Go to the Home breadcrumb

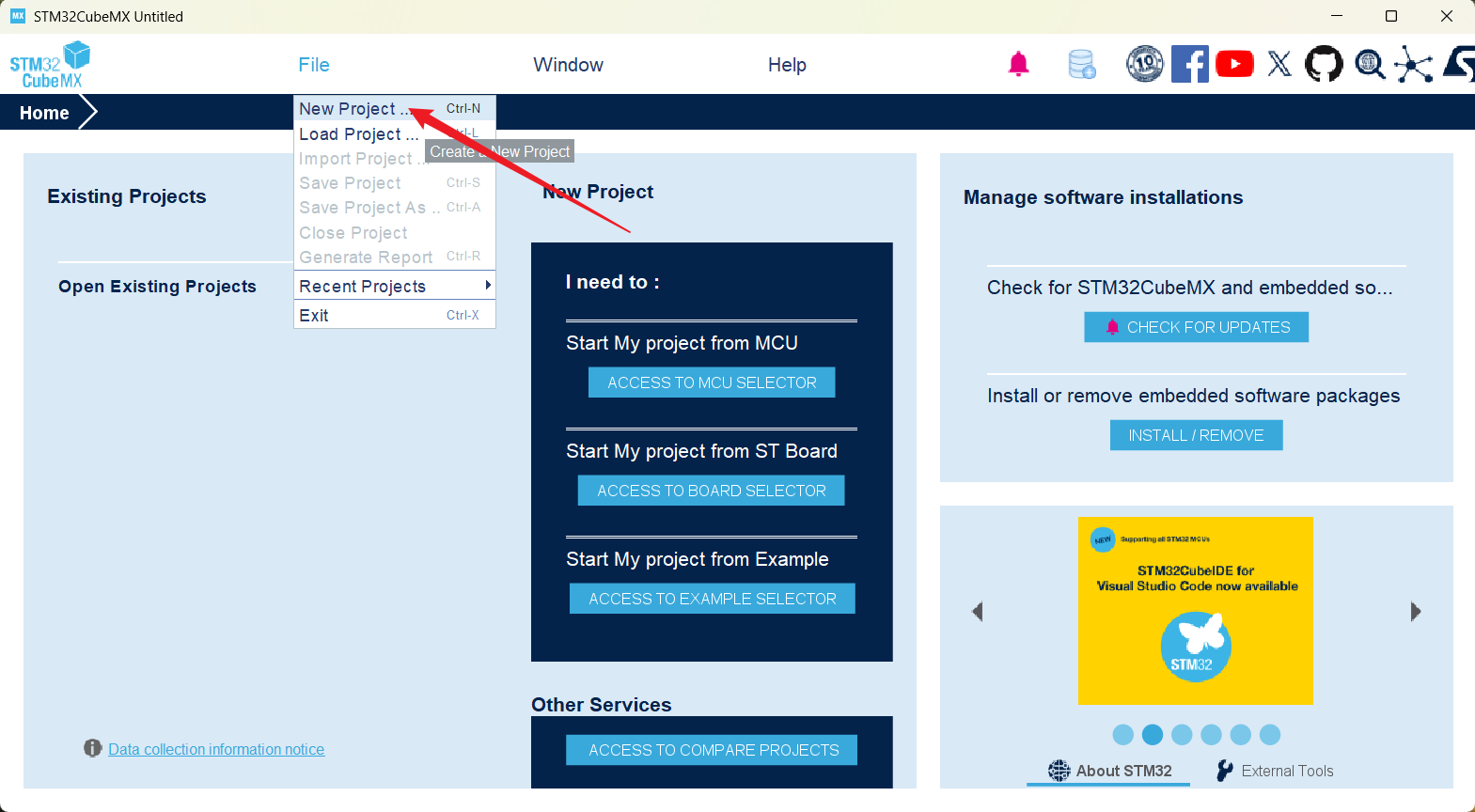pos(44,113)
